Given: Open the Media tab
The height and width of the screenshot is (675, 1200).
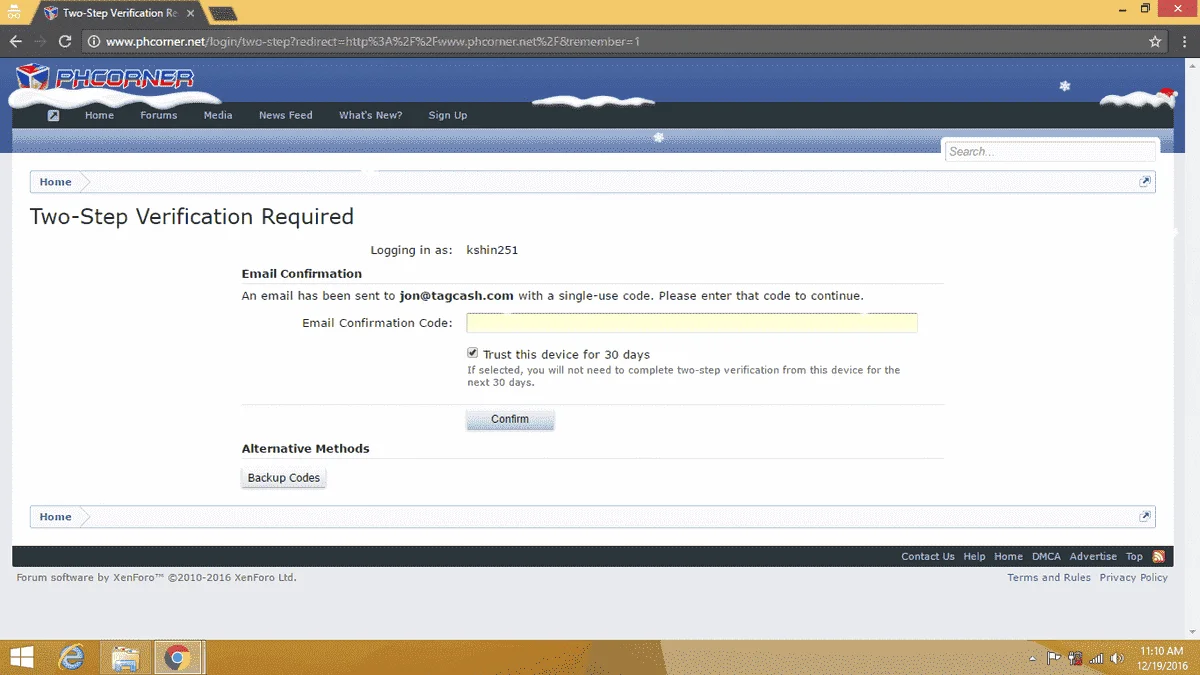Looking at the screenshot, I should [218, 115].
